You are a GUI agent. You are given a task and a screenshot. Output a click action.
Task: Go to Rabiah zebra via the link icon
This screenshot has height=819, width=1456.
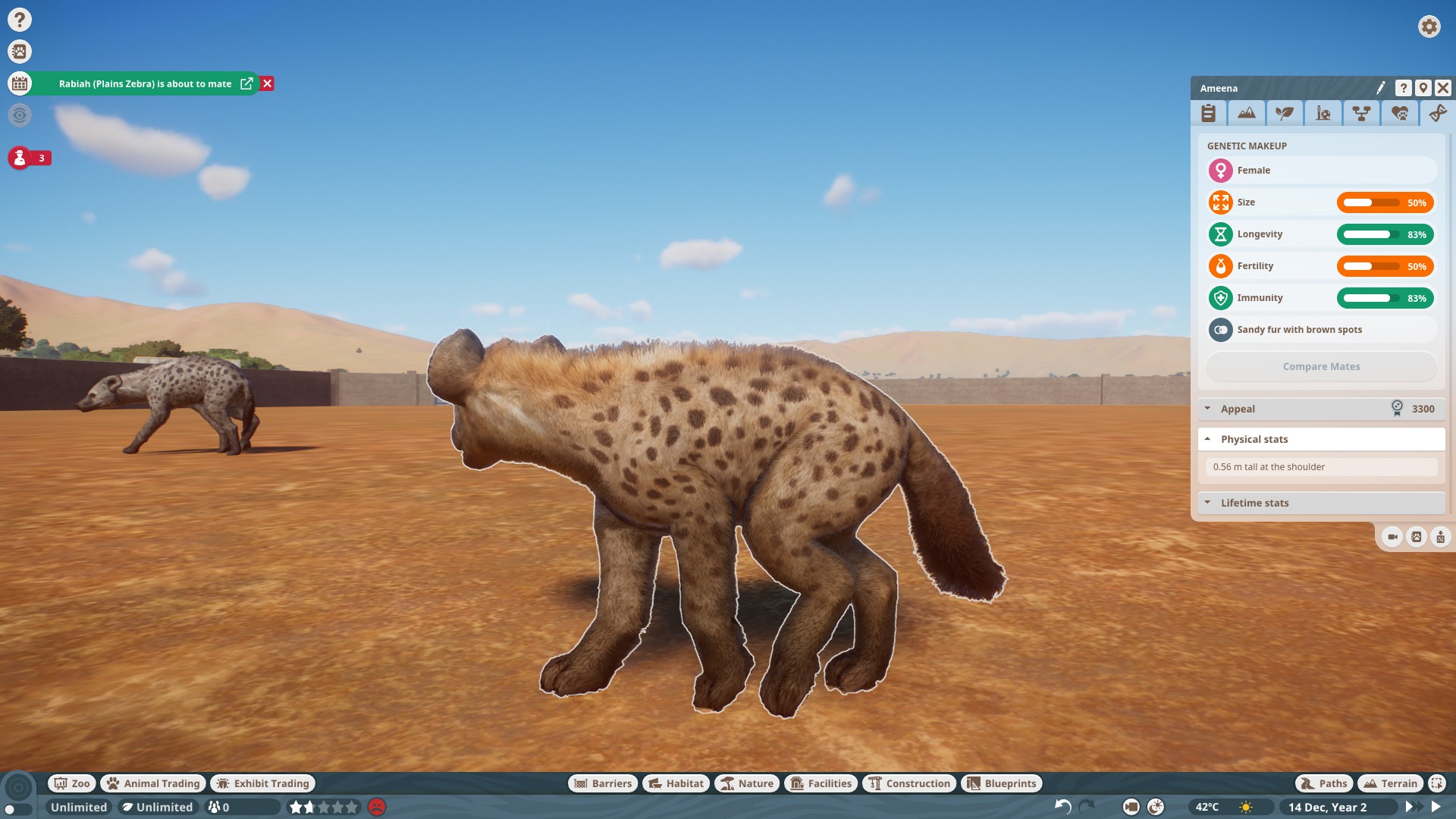[x=246, y=83]
